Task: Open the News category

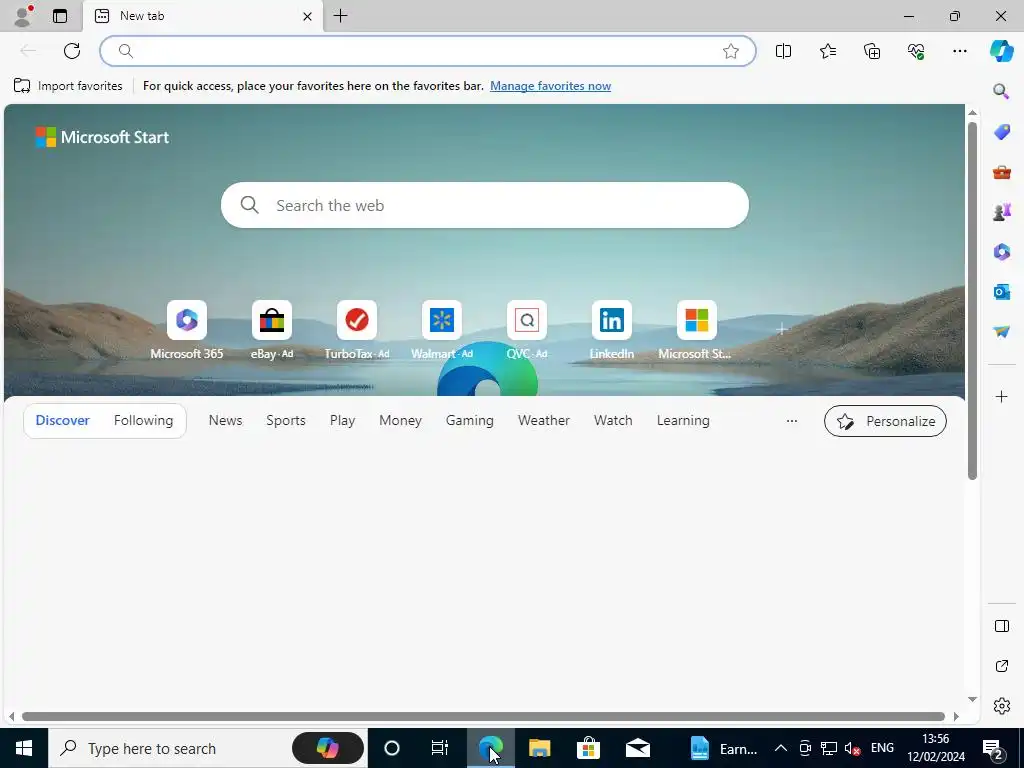Action: 225,421
